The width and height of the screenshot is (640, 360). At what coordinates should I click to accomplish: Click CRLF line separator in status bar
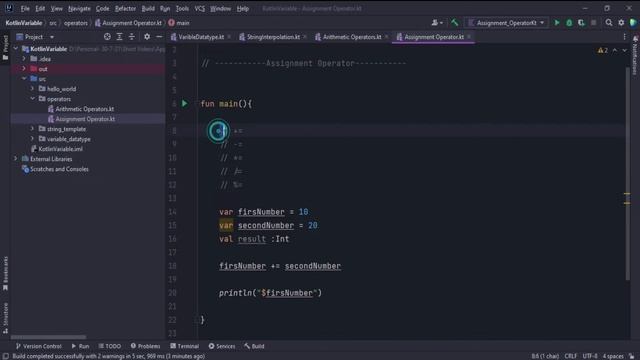(x=571, y=356)
